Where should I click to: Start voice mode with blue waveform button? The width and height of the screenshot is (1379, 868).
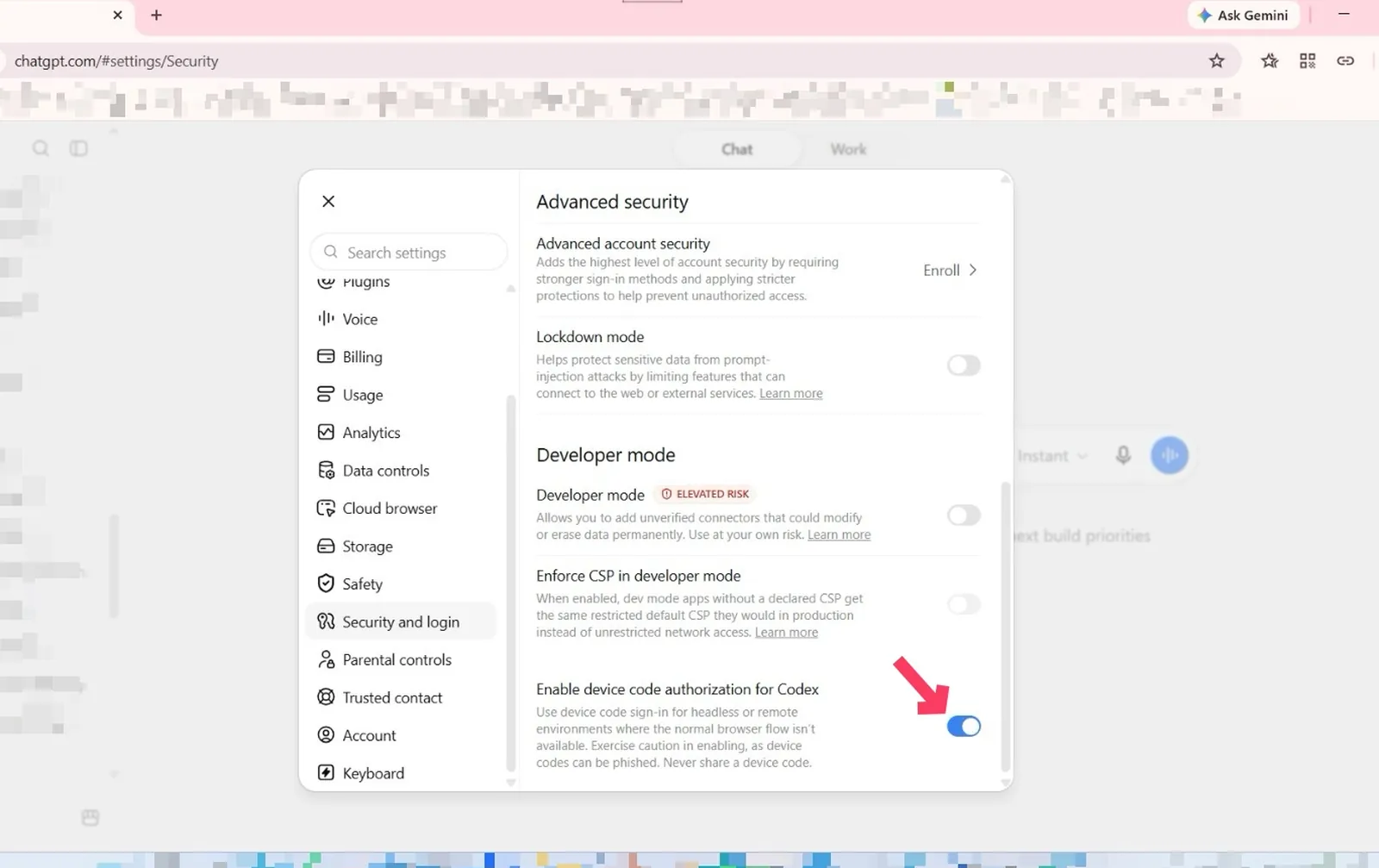click(x=1170, y=455)
